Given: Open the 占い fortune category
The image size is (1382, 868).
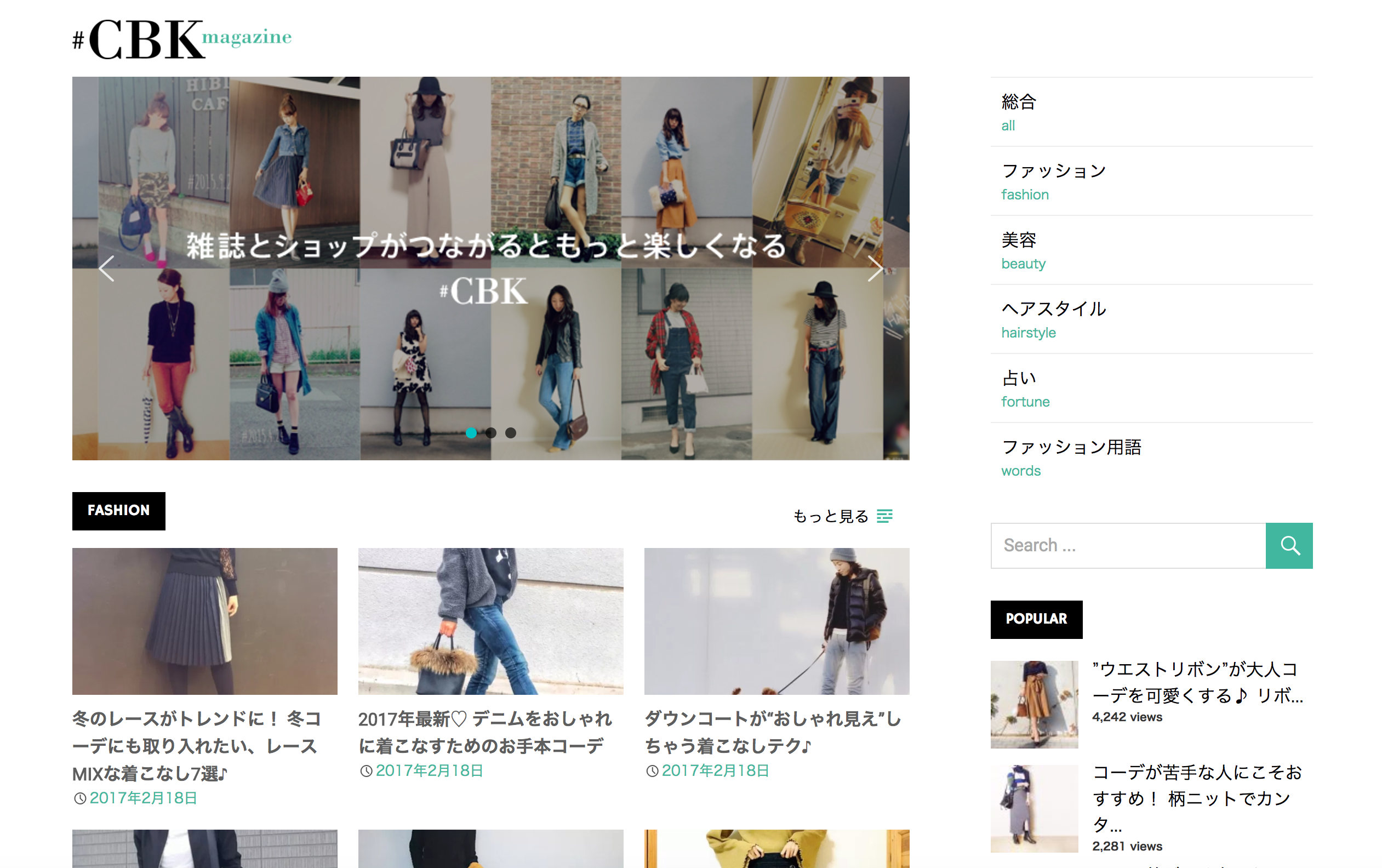Looking at the screenshot, I should (x=1151, y=388).
